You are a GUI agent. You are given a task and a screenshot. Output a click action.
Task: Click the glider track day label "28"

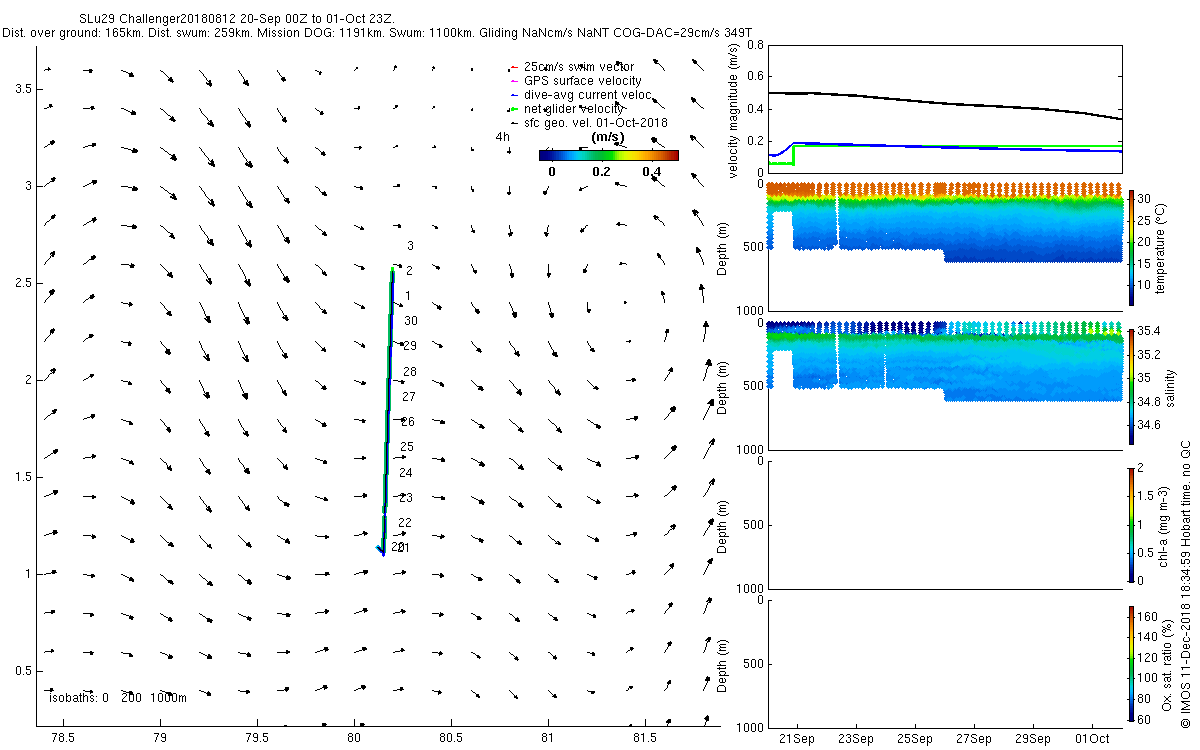pyautogui.click(x=409, y=372)
